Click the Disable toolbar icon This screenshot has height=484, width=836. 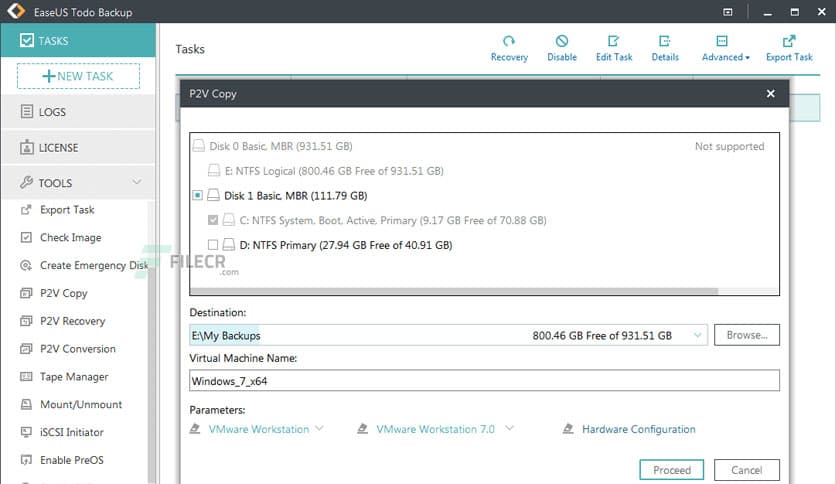[561, 42]
